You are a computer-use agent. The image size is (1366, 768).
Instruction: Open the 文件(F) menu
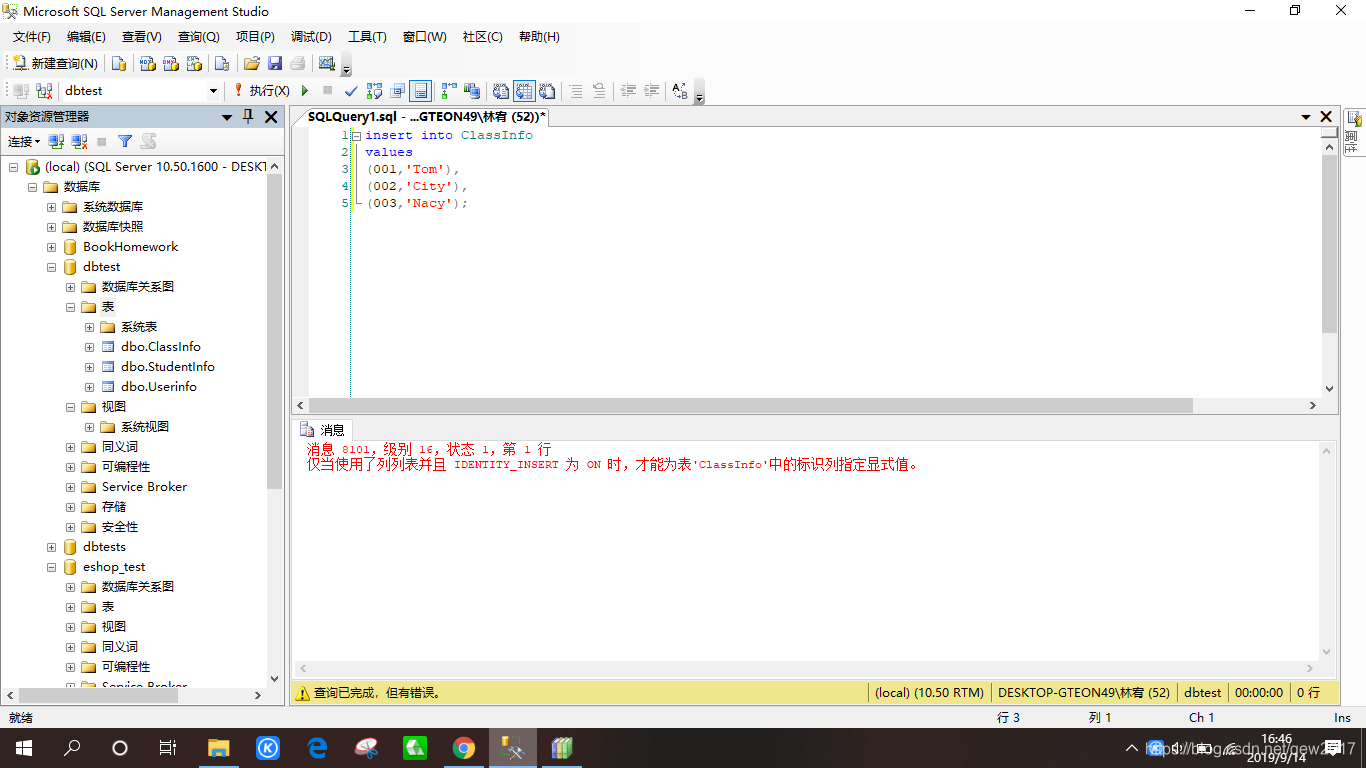[32, 37]
